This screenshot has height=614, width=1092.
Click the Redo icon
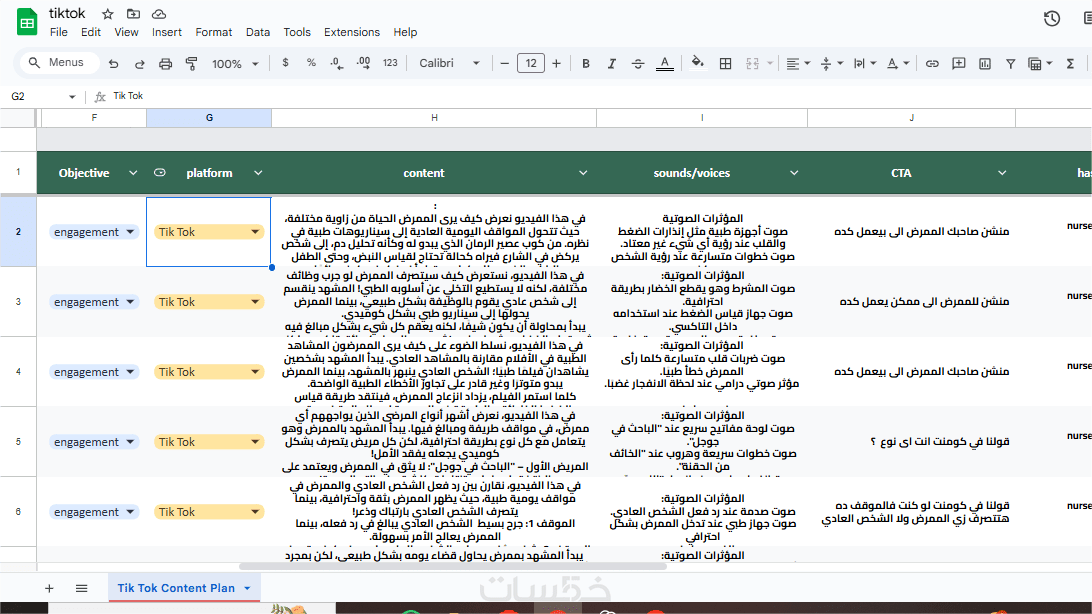139,63
